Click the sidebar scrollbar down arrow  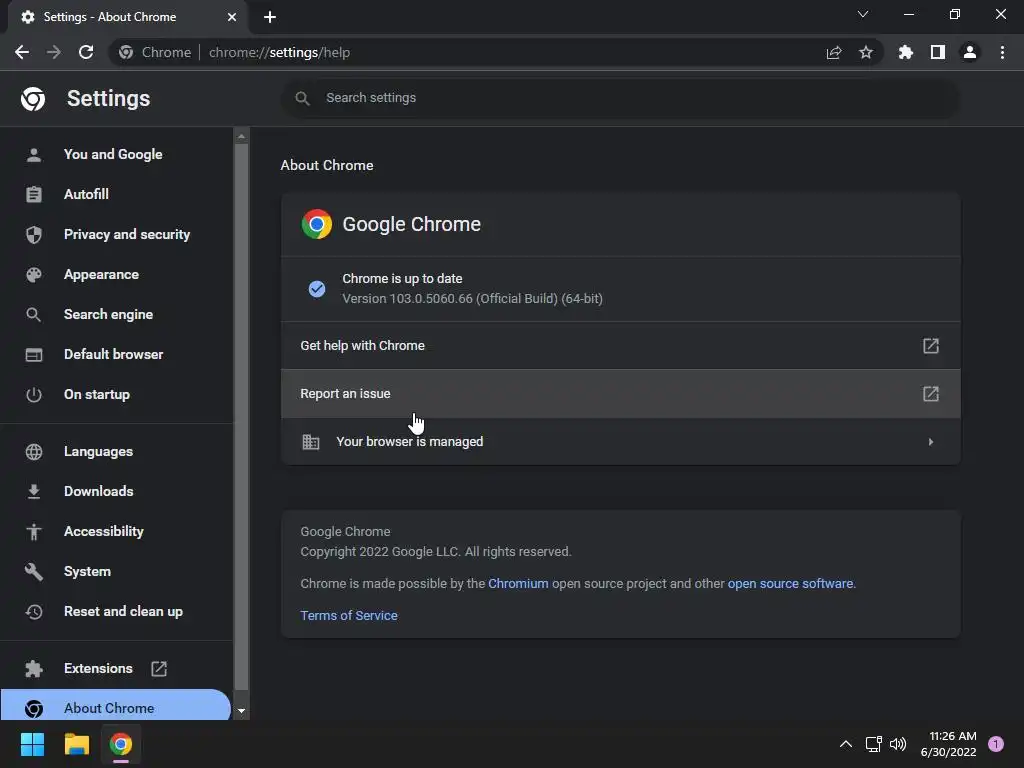[x=241, y=711]
